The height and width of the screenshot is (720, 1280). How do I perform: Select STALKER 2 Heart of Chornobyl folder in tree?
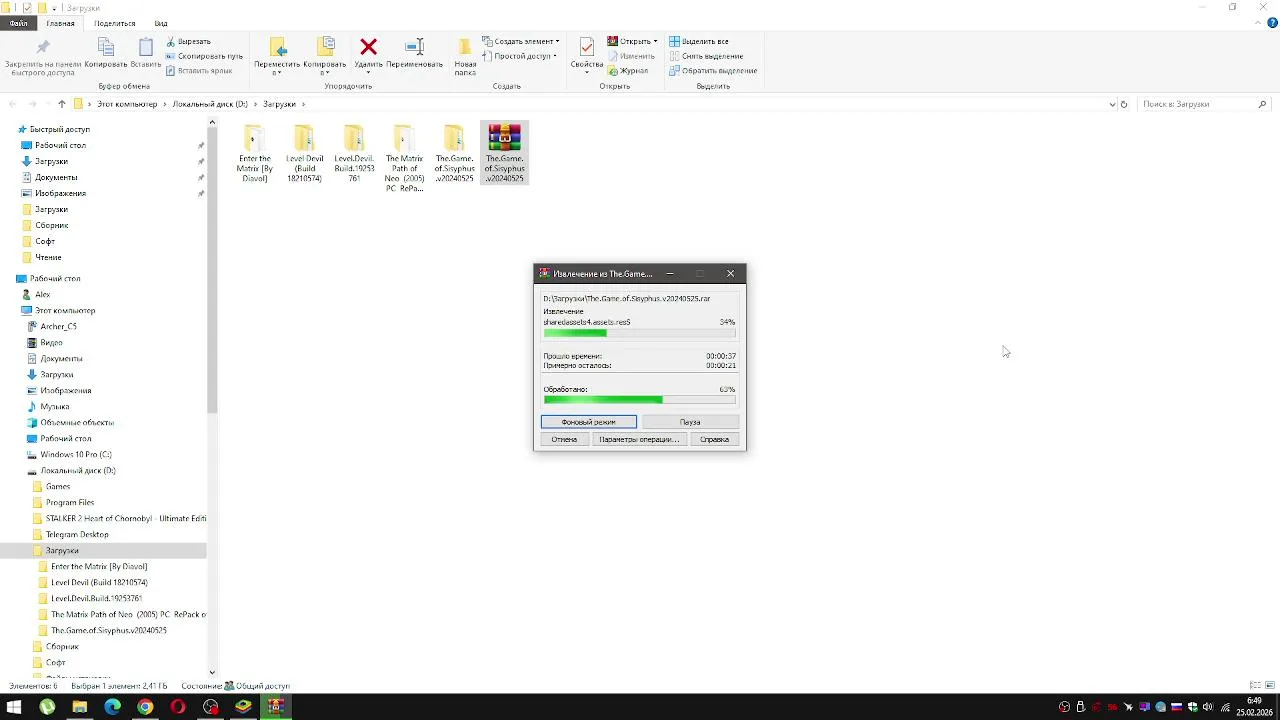(126, 519)
